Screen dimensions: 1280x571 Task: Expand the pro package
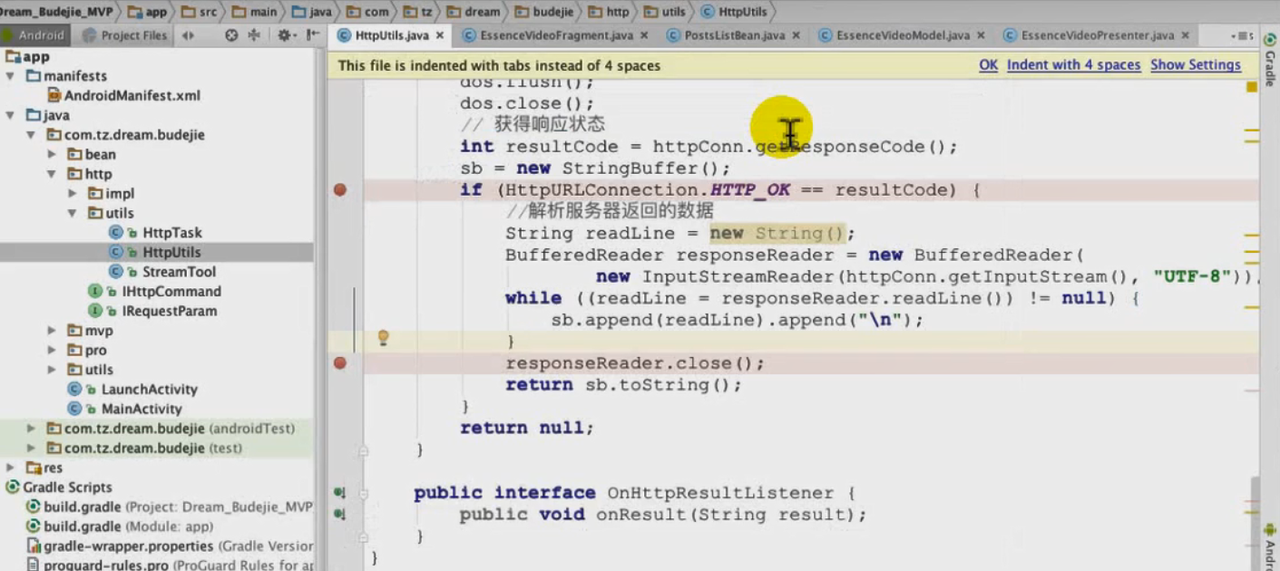click(x=52, y=350)
